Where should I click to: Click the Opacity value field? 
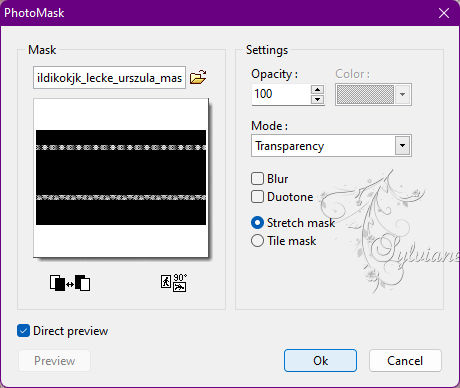click(x=281, y=94)
